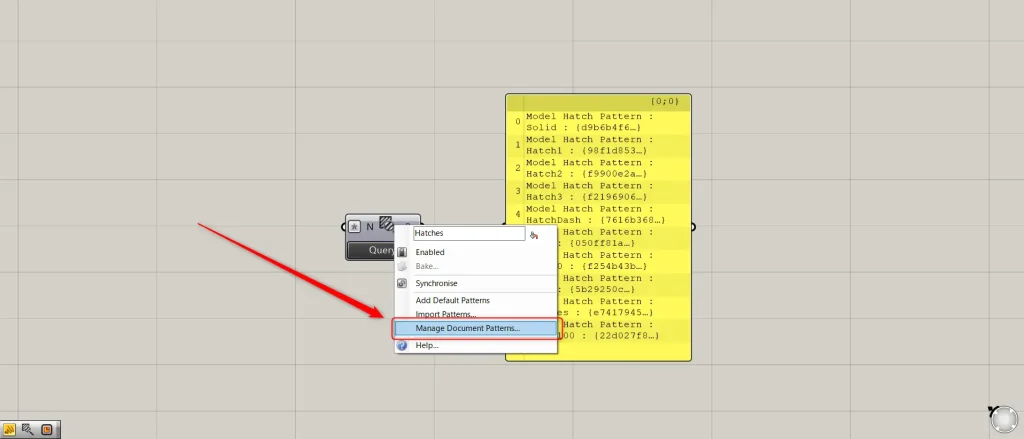Click panel text '{f254b43b…}'
This screenshot has width=1024, height=439.
613,266
